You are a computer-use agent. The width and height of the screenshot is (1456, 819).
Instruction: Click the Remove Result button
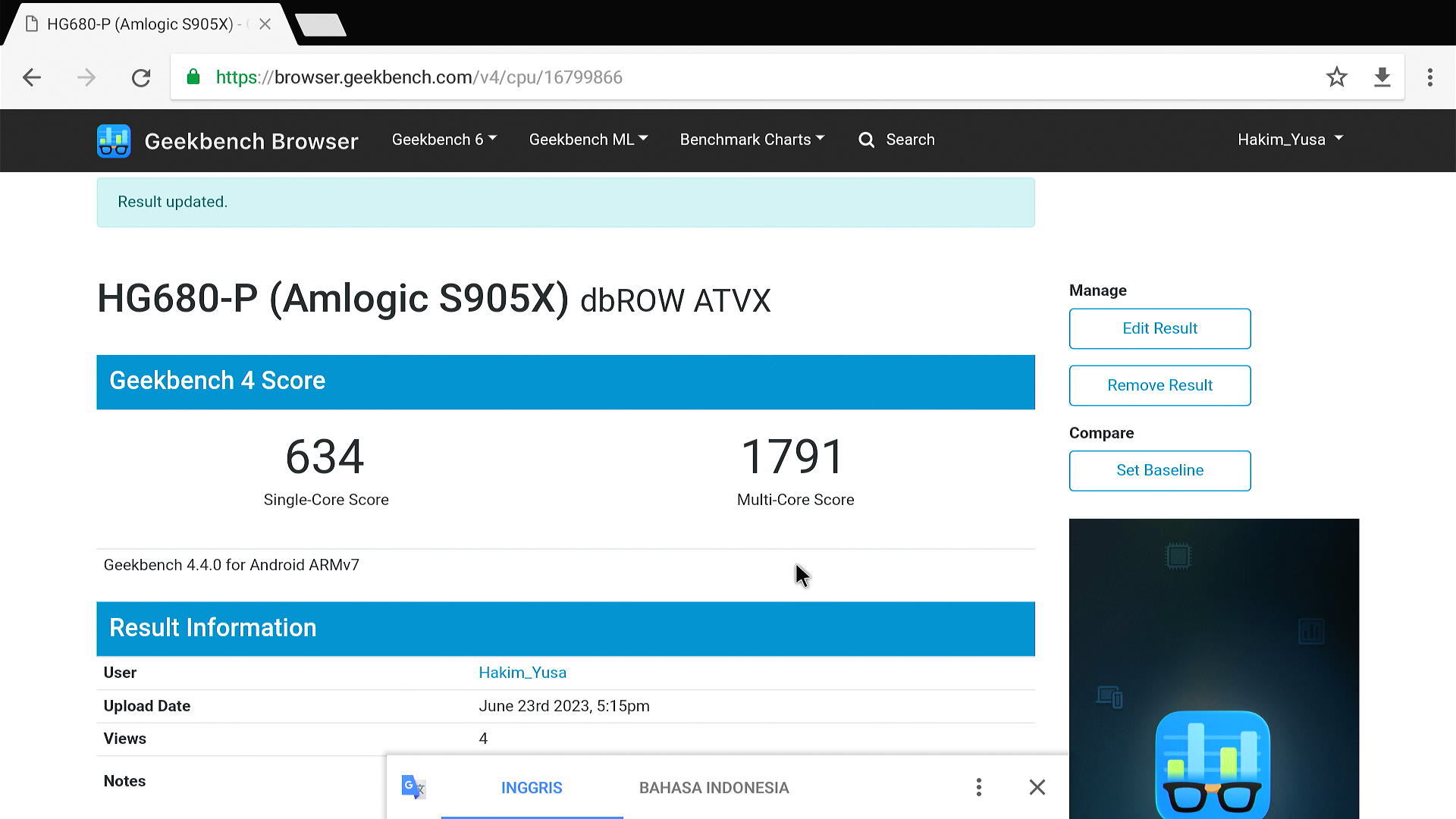click(x=1159, y=385)
